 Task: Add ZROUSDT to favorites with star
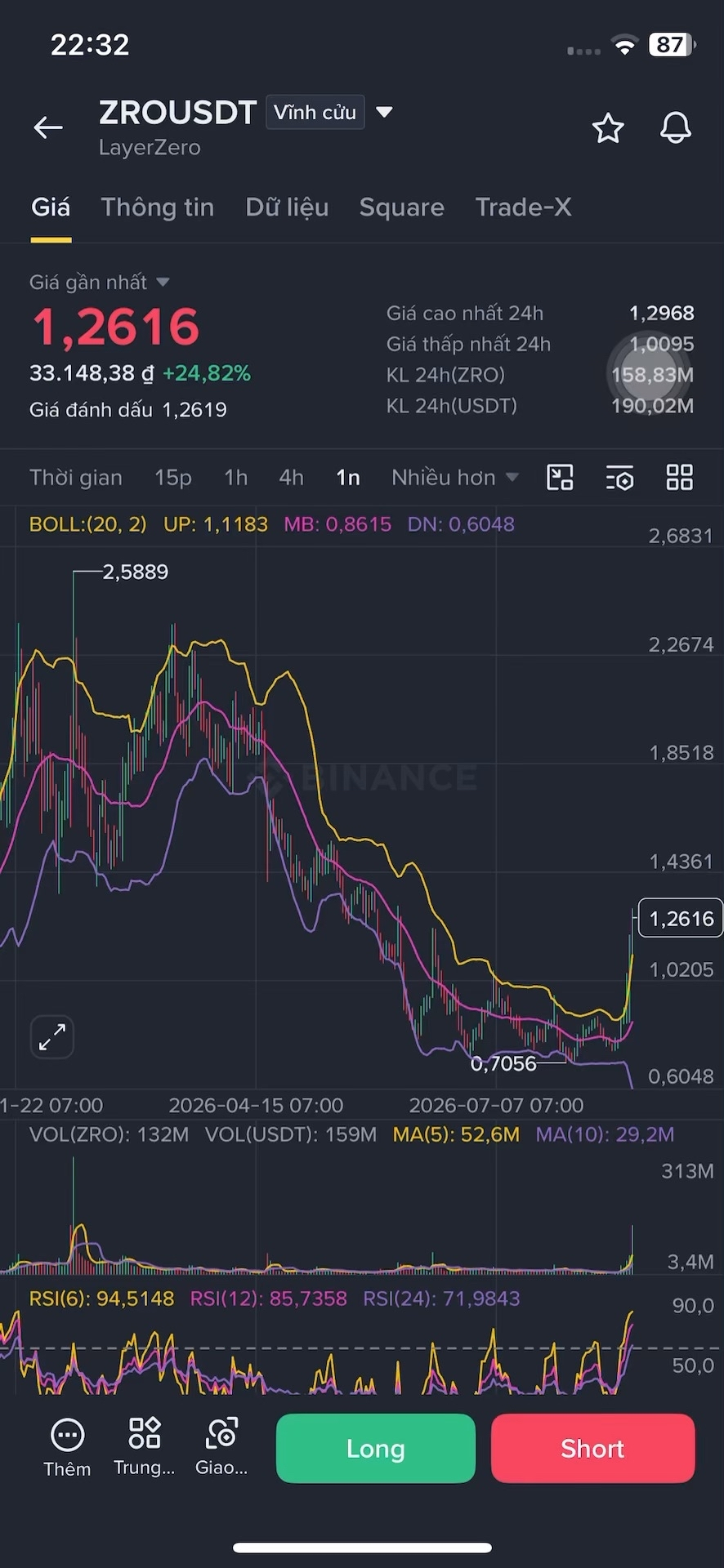608,128
